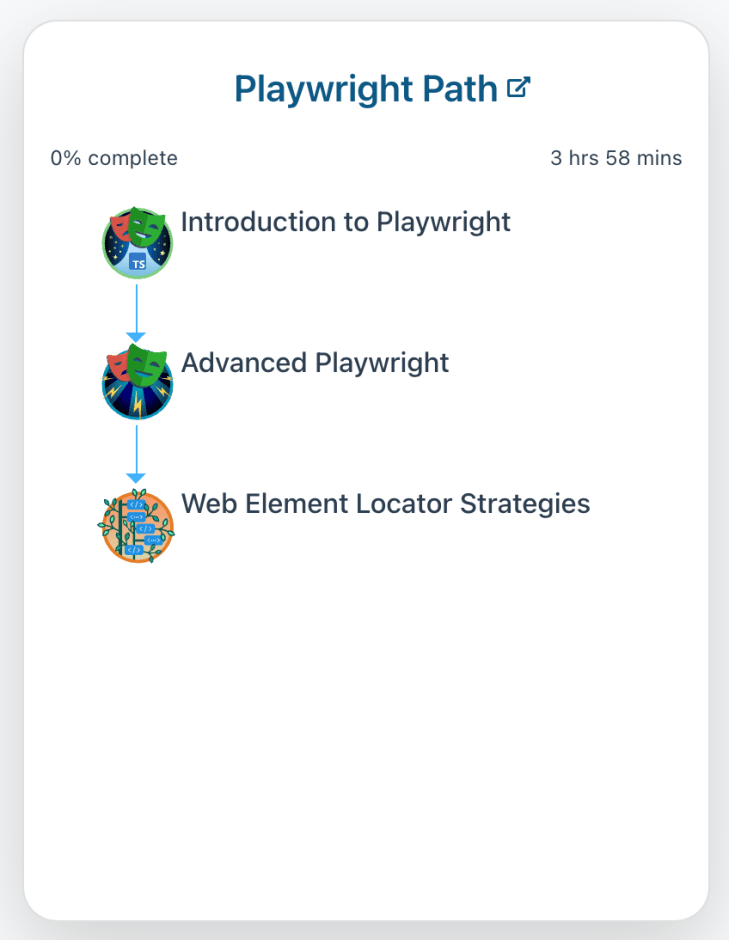Click the Web Element Locator Strategies badge
This screenshot has width=729, height=940.
pos(137,526)
